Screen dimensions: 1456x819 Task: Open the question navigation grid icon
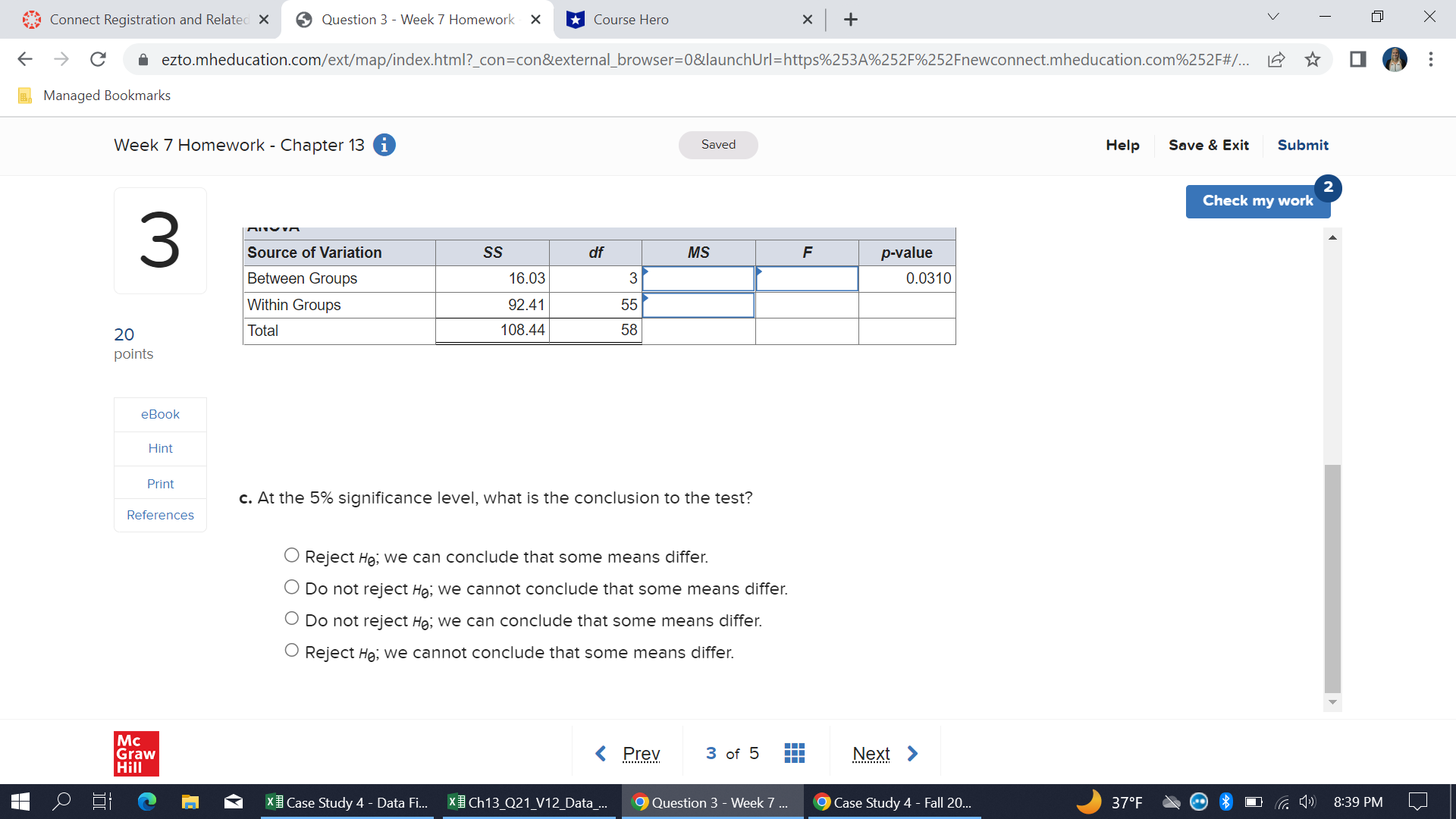(794, 752)
